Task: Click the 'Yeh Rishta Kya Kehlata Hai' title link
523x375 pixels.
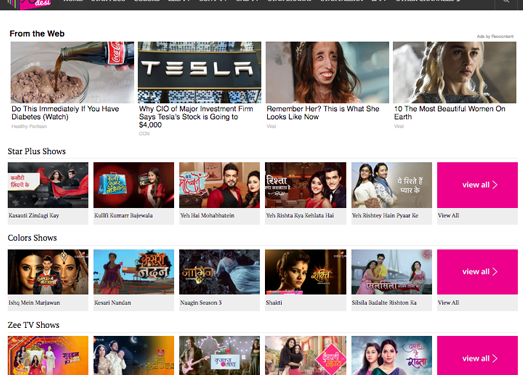Action: [x=300, y=216]
